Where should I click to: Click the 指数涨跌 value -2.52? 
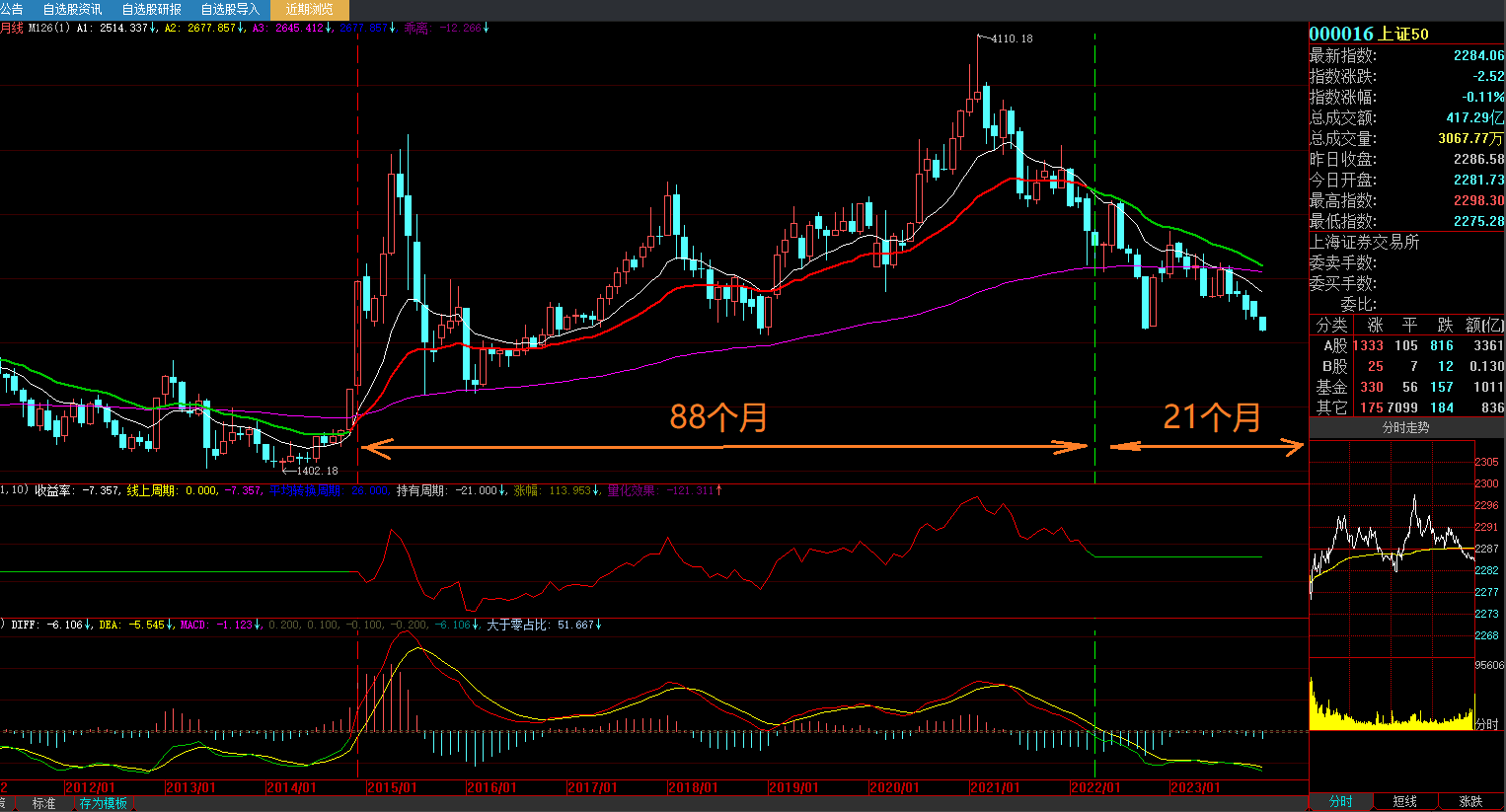point(1488,76)
